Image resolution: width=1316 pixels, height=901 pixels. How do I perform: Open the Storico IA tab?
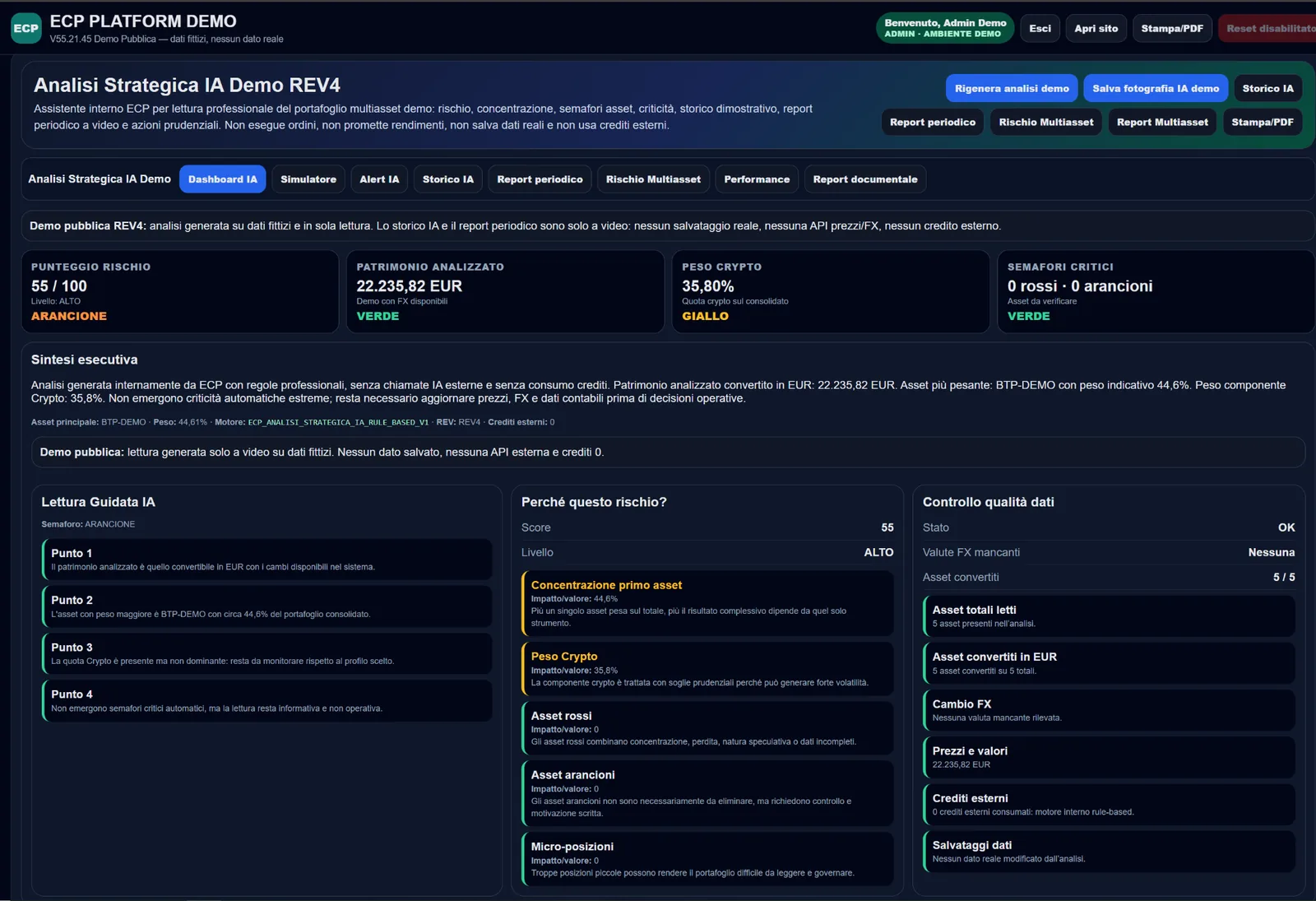pos(448,179)
